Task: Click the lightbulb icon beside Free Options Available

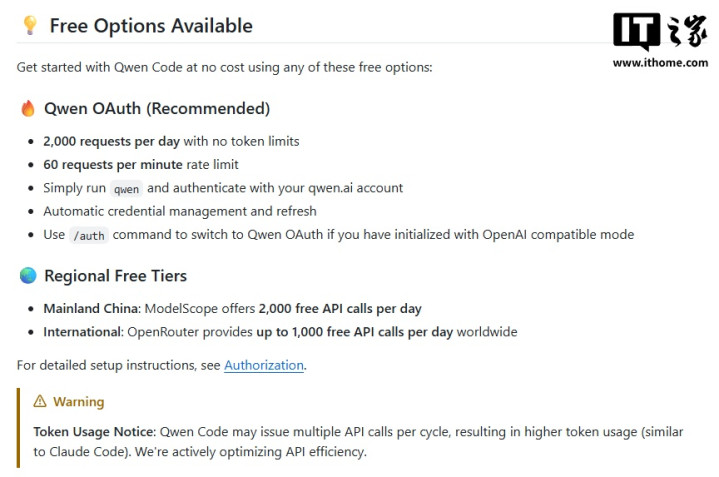Action: point(29,26)
